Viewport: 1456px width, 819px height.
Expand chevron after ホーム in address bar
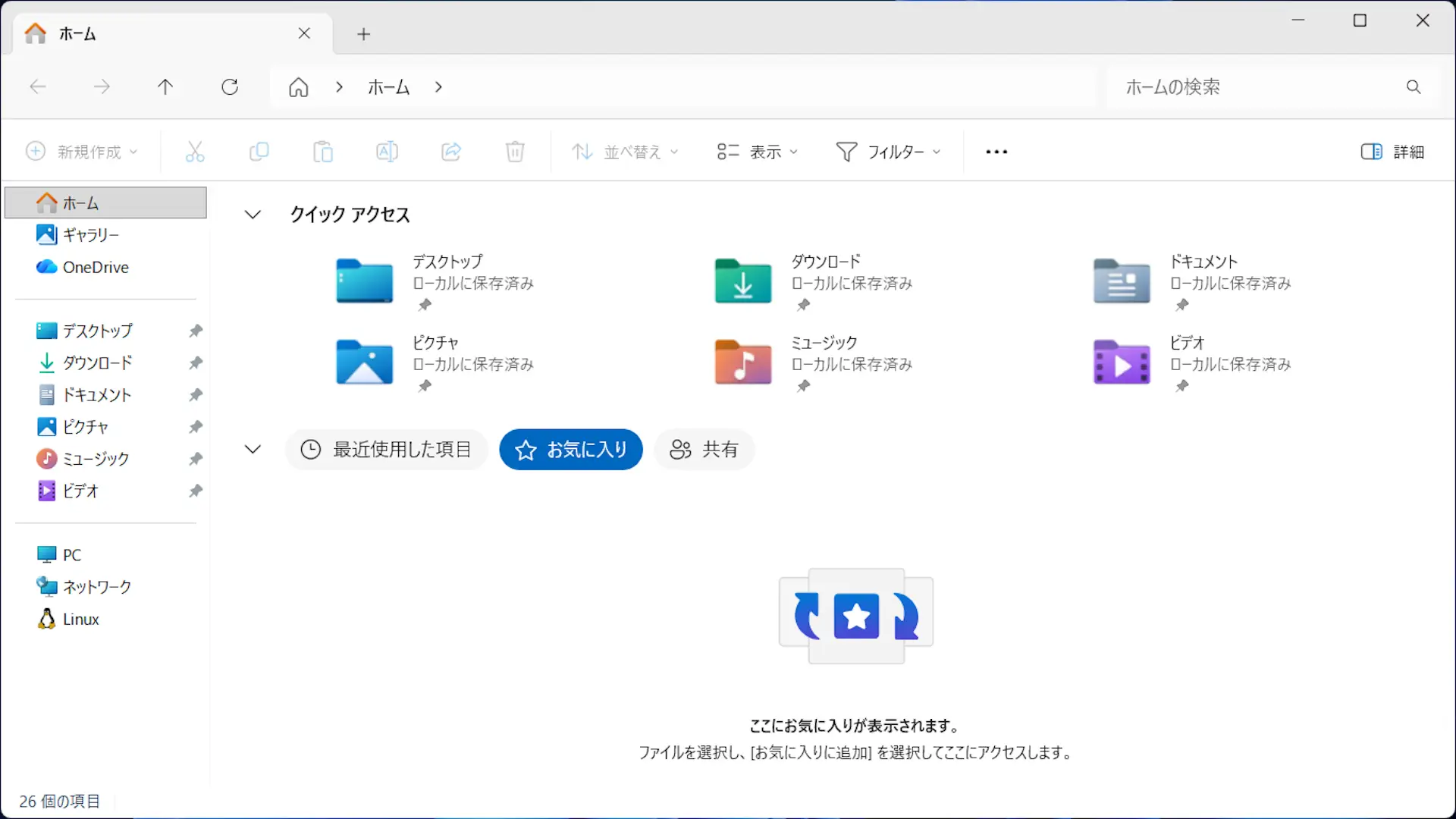(x=438, y=87)
